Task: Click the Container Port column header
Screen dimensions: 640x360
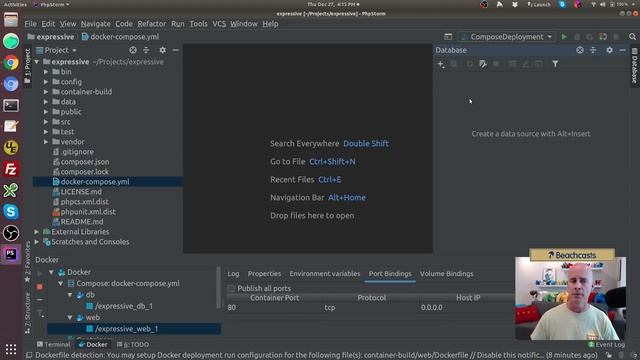Action: (274, 298)
